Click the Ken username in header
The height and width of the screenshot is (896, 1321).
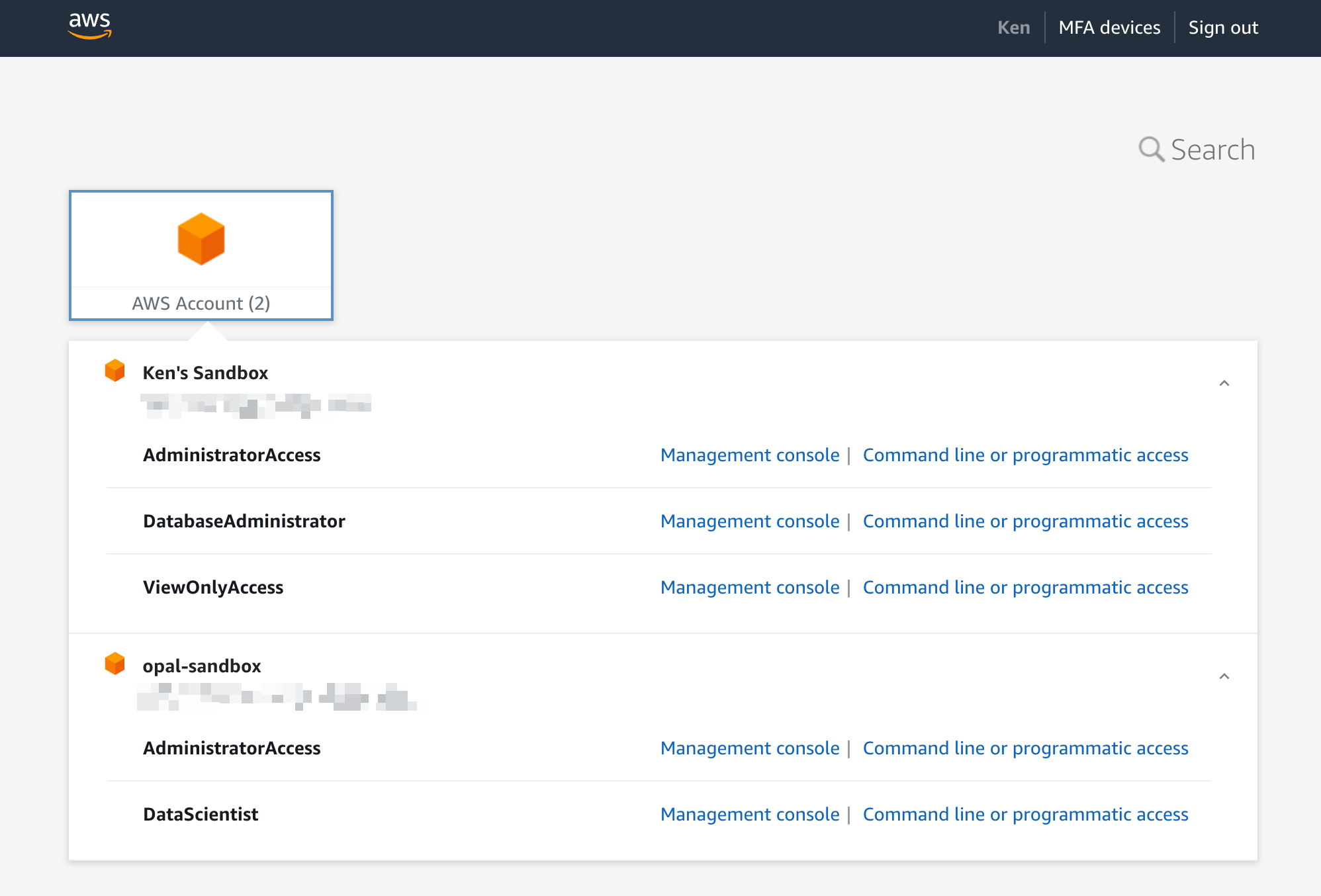tap(1013, 28)
